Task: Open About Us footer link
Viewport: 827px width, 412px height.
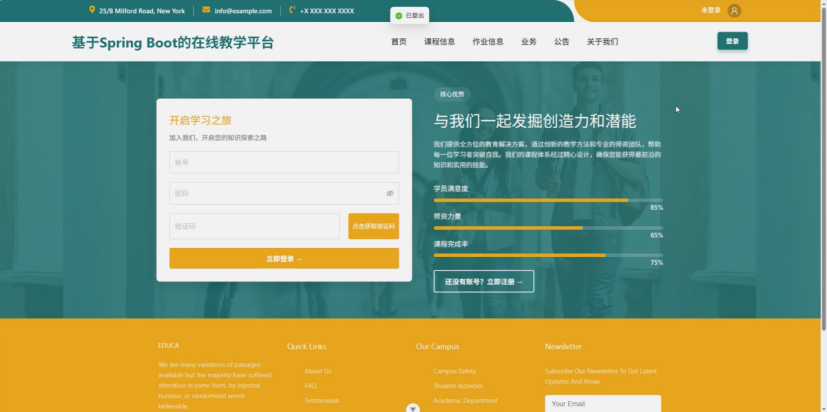Action: coord(318,371)
